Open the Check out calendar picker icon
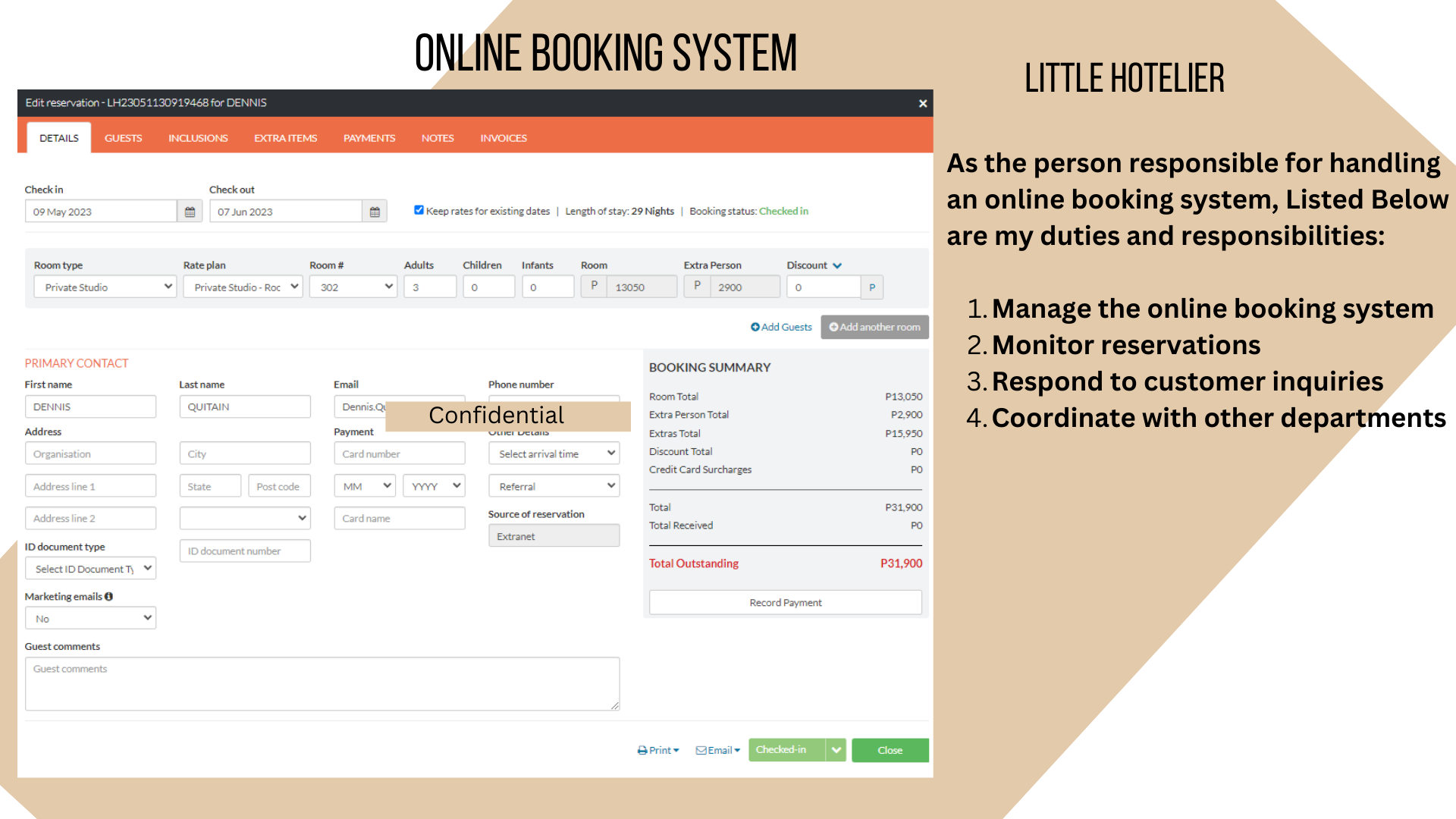Screen dimensions: 1456x819 click(375, 212)
